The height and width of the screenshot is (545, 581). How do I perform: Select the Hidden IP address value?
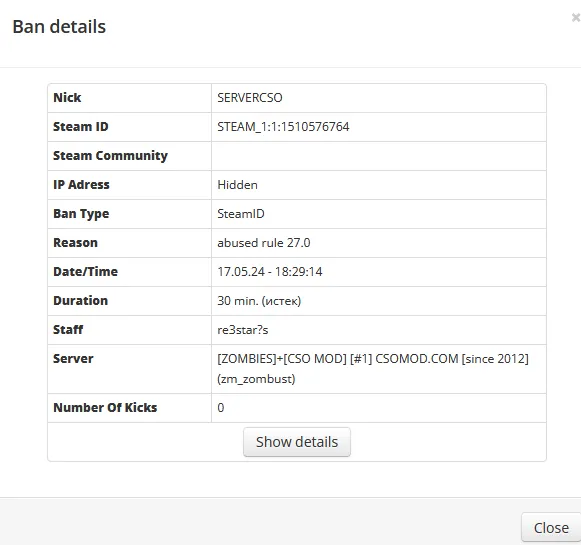point(237,185)
